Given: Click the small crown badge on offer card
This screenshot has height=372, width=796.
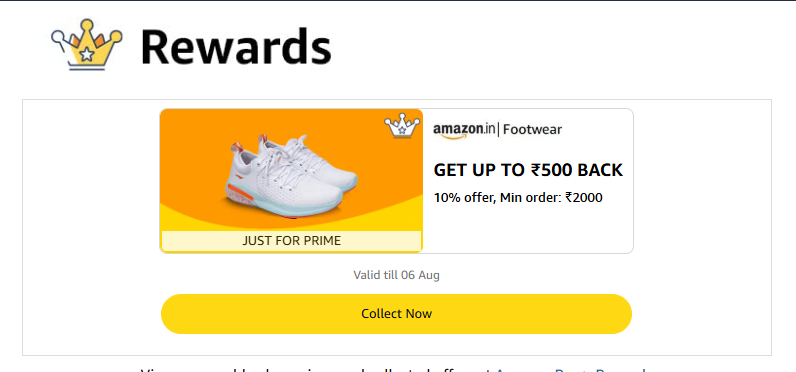Looking at the screenshot, I should point(402,125).
